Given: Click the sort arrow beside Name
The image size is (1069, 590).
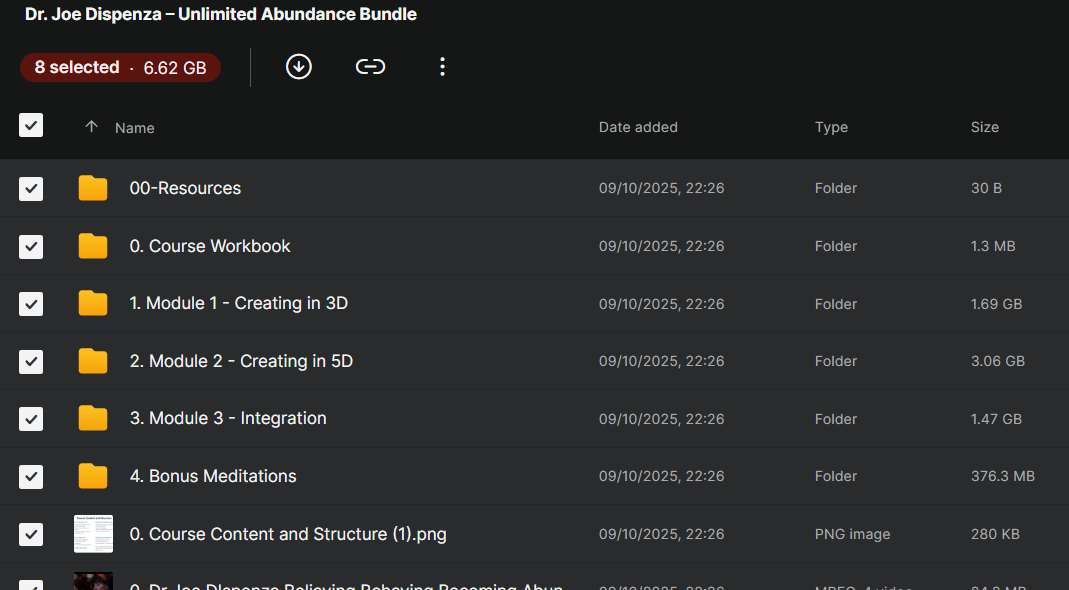Looking at the screenshot, I should (x=92, y=127).
